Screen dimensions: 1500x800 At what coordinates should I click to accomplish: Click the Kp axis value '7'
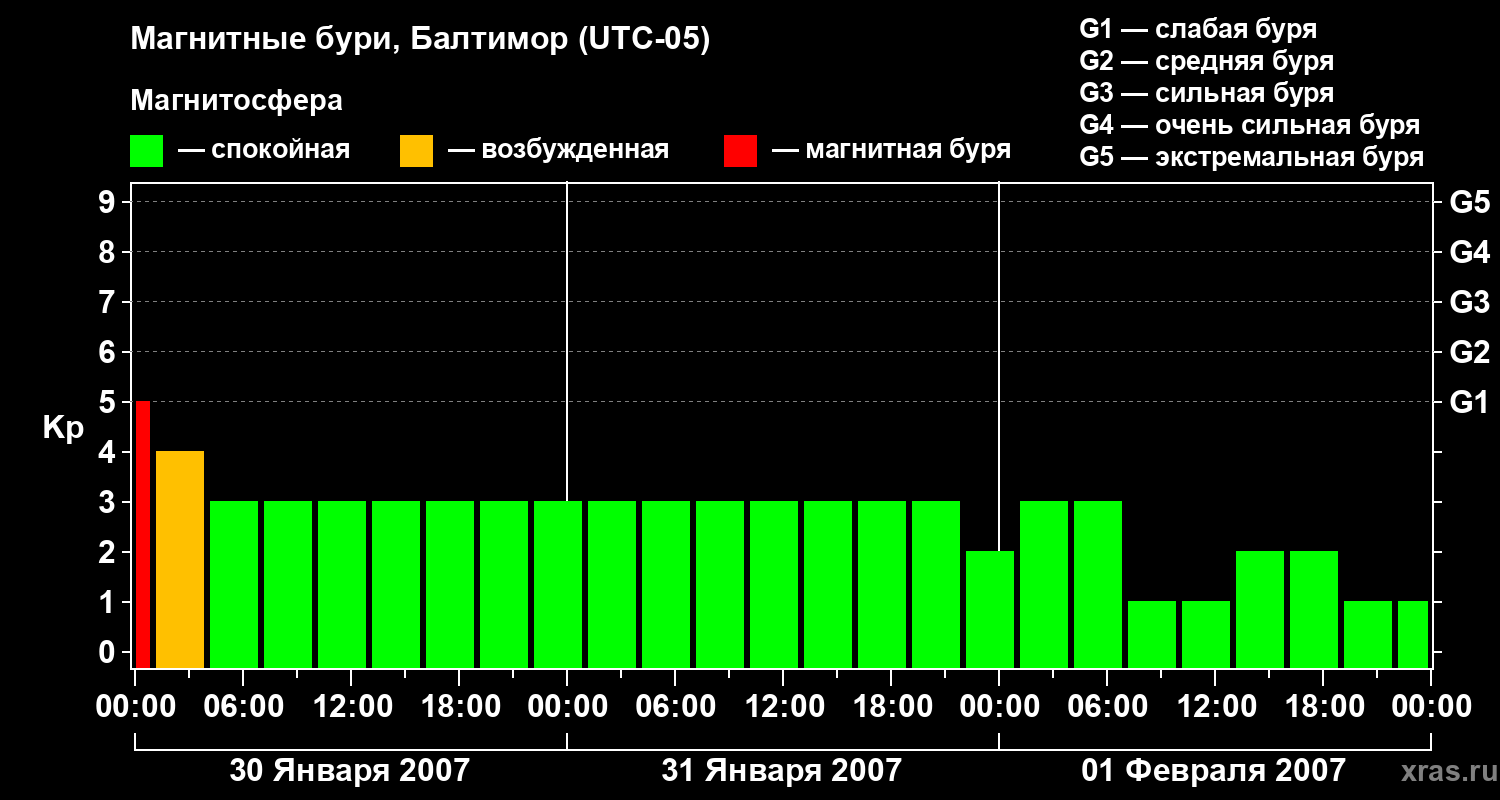point(109,302)
